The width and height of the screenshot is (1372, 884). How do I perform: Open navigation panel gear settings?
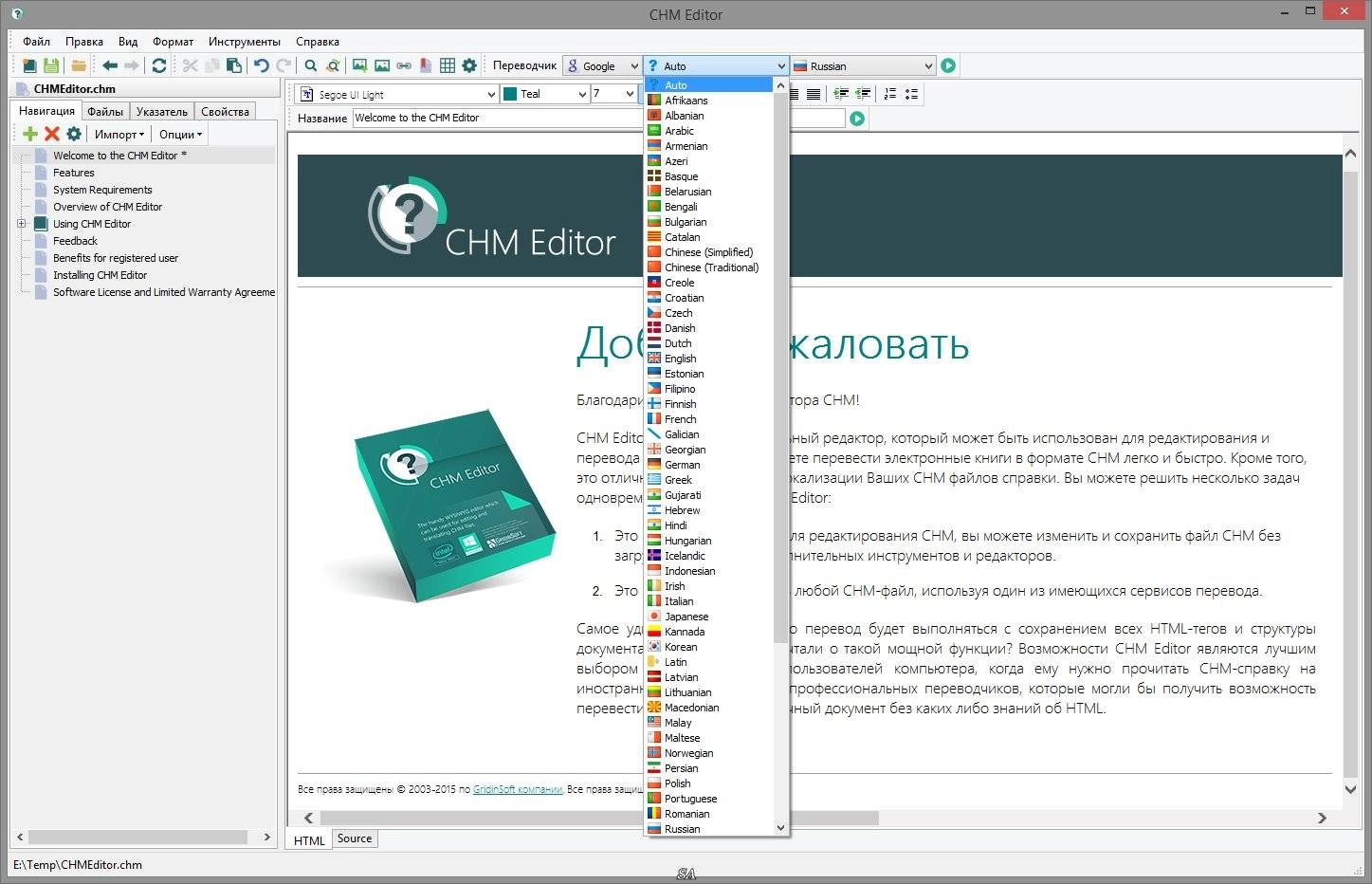click(x=74, y=134)
